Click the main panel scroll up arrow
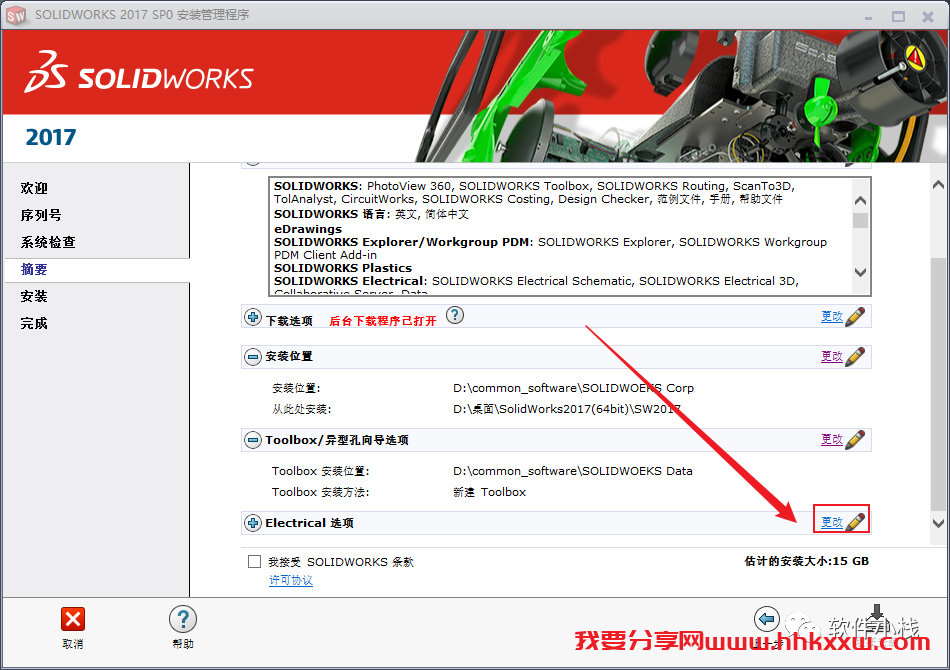950x670 pixels. [938, 185]
